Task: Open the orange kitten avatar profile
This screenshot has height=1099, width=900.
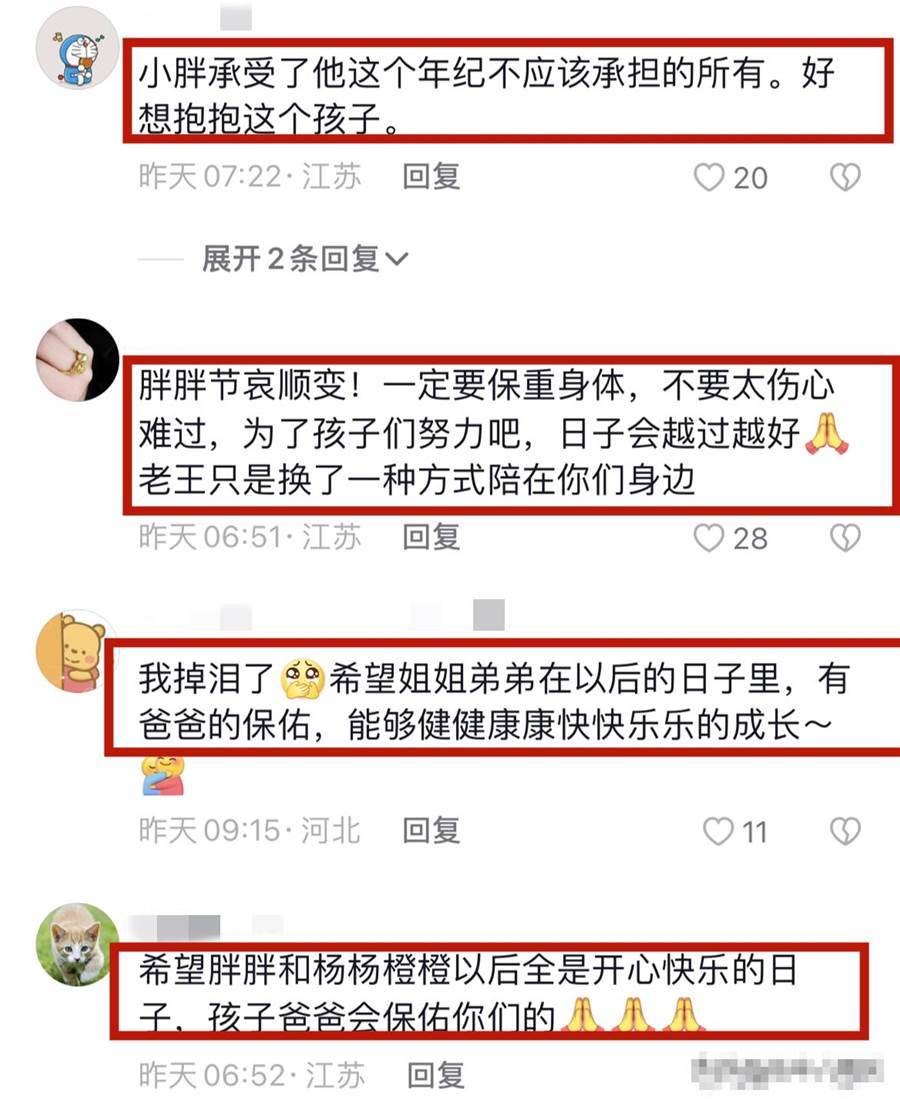Action: (x=79, y=944)
